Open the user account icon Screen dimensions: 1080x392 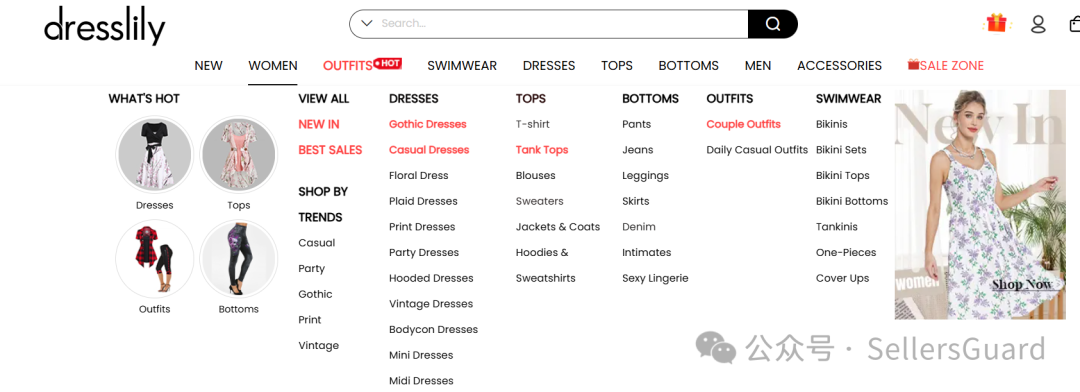[x=1038, y=24]
